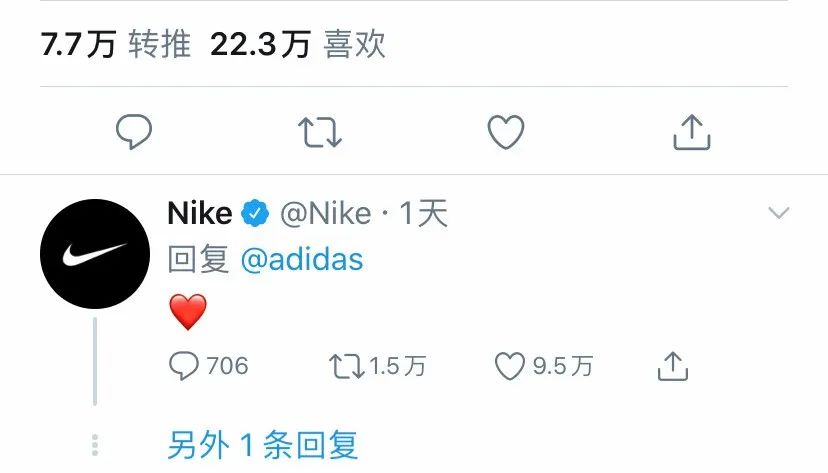Open the @adidas mention link
This screenshot has width=828, height=473.
[302, 260]
